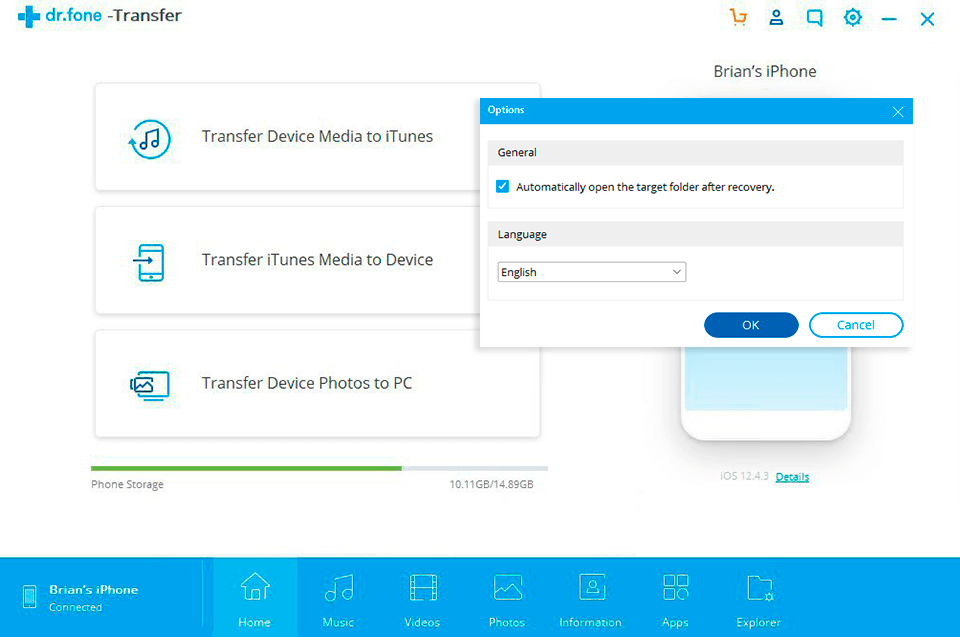Click the Phone Storage progress bar
Image resolution: width=960 pixels, height=637 pixels.
[318, 467]
